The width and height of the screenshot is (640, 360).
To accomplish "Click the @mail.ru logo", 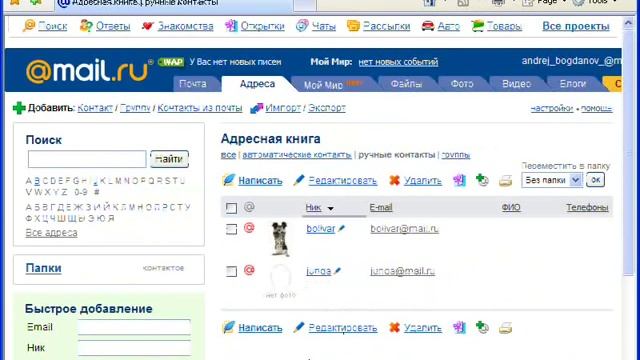I will 87,70.
